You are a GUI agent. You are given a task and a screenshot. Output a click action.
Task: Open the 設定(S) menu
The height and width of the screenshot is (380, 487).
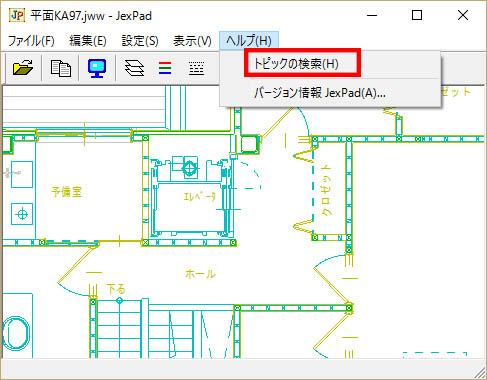tap(140, 41)
